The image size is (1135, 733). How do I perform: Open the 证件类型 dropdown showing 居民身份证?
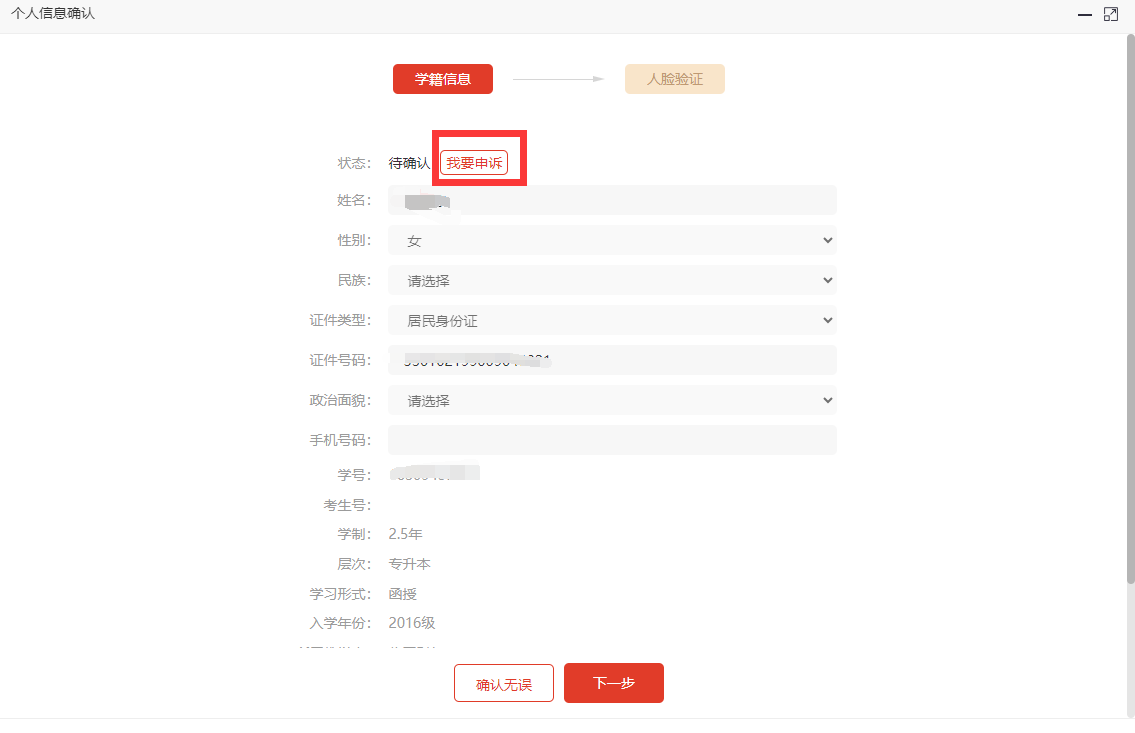(612, 320)
